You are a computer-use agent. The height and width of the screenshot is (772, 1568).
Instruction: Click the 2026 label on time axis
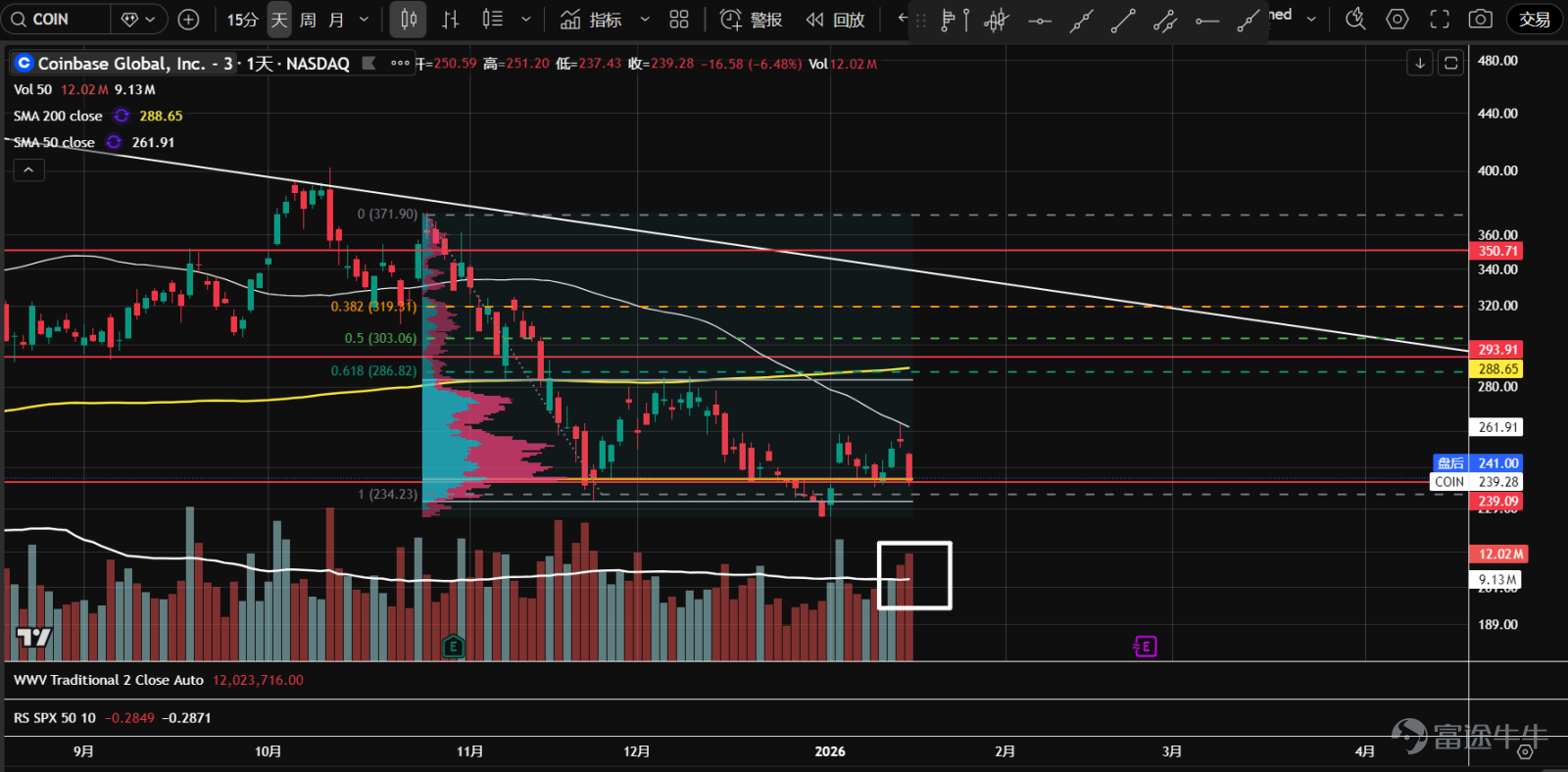(830, 751)
